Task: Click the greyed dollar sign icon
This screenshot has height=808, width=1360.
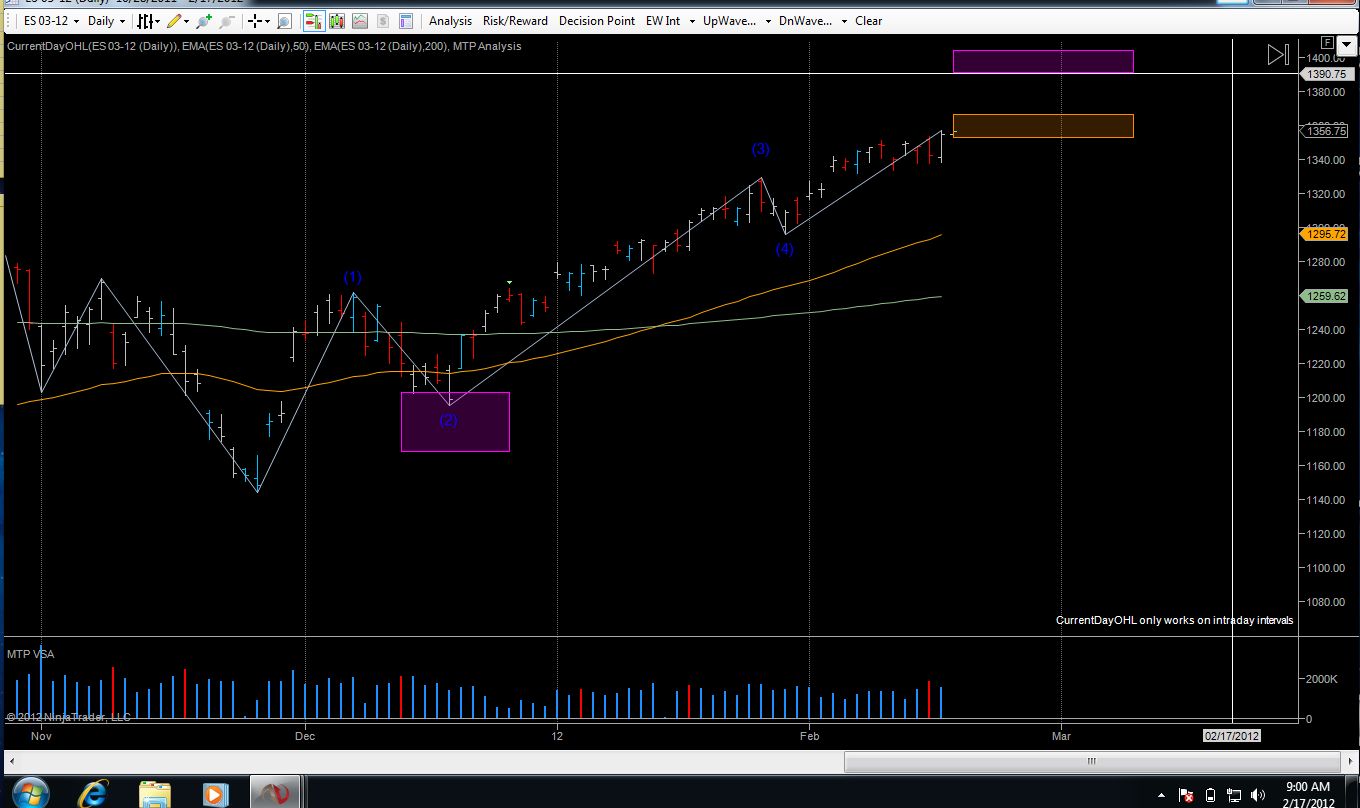Action: [383, 20]
